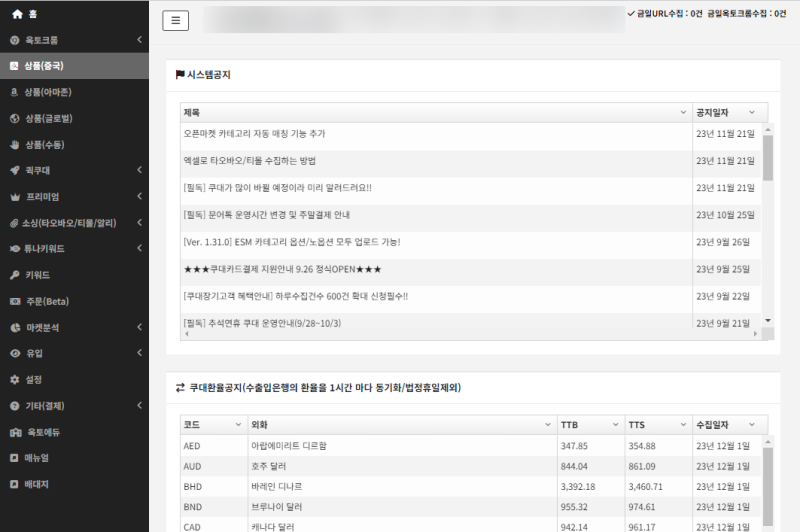Open the TTS column dropdown arrow

683,424
